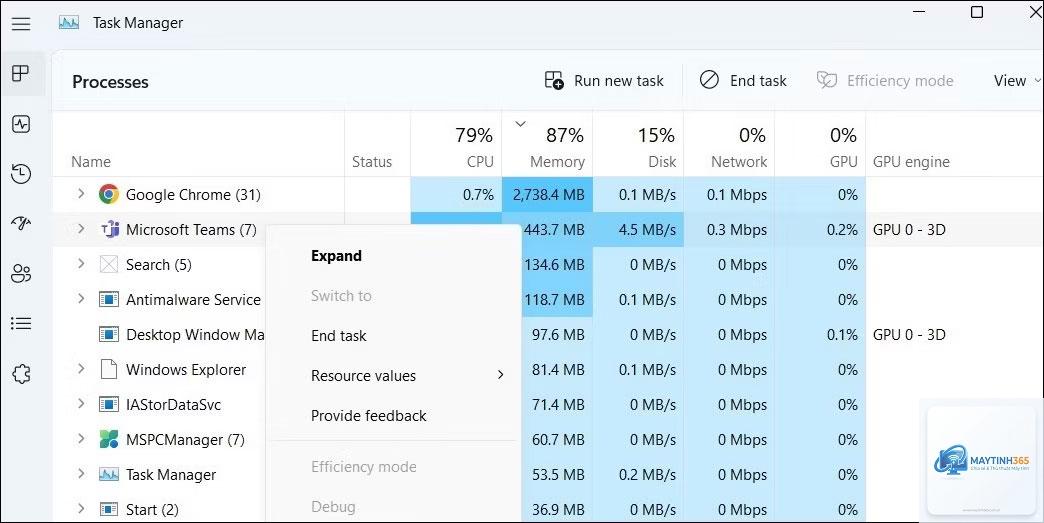
Task: Choose Provide feedback in context menu
Action: point(393,416)
